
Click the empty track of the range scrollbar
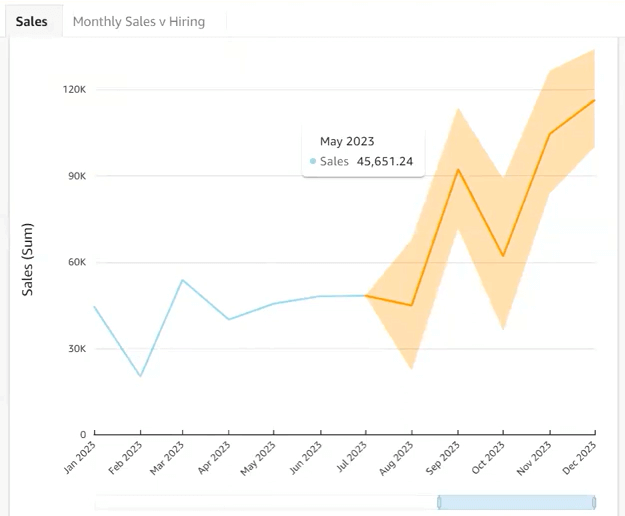click(x=266, y=502)
